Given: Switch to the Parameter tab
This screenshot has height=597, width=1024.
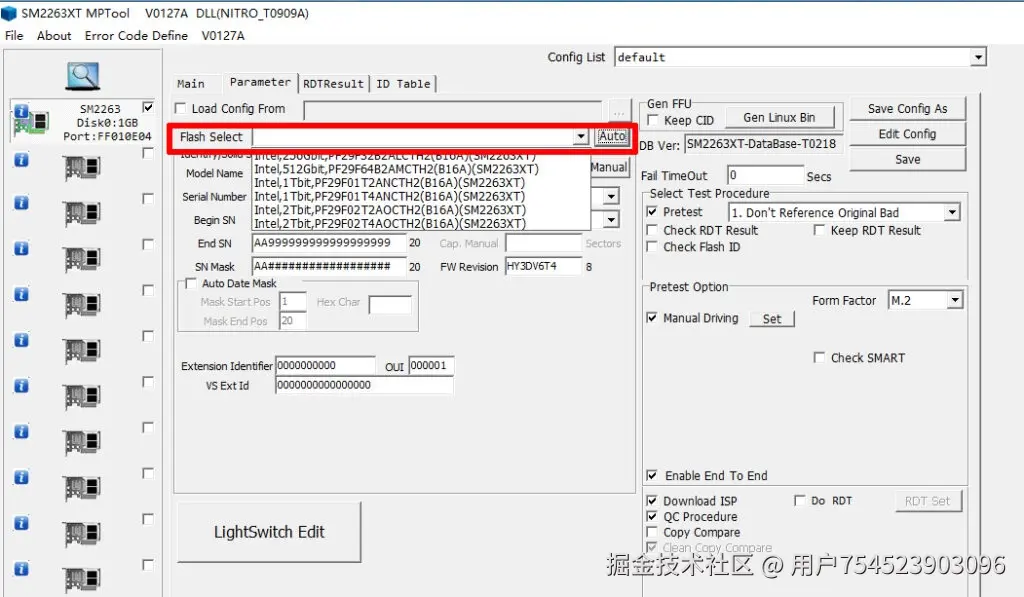Looking at the screenshot, I should pos(260,82).
